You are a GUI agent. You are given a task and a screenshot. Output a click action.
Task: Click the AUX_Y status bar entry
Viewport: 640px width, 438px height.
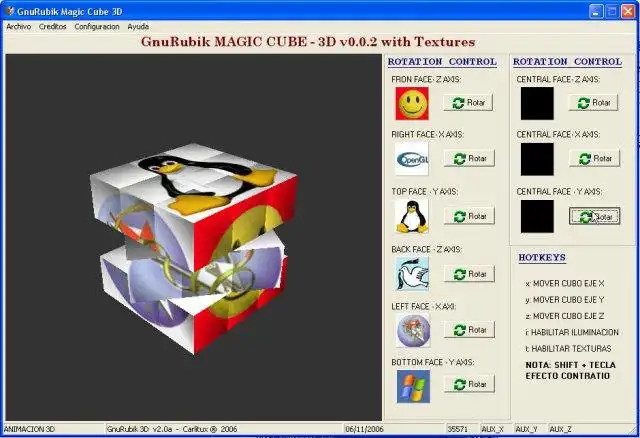coord(527,429)
